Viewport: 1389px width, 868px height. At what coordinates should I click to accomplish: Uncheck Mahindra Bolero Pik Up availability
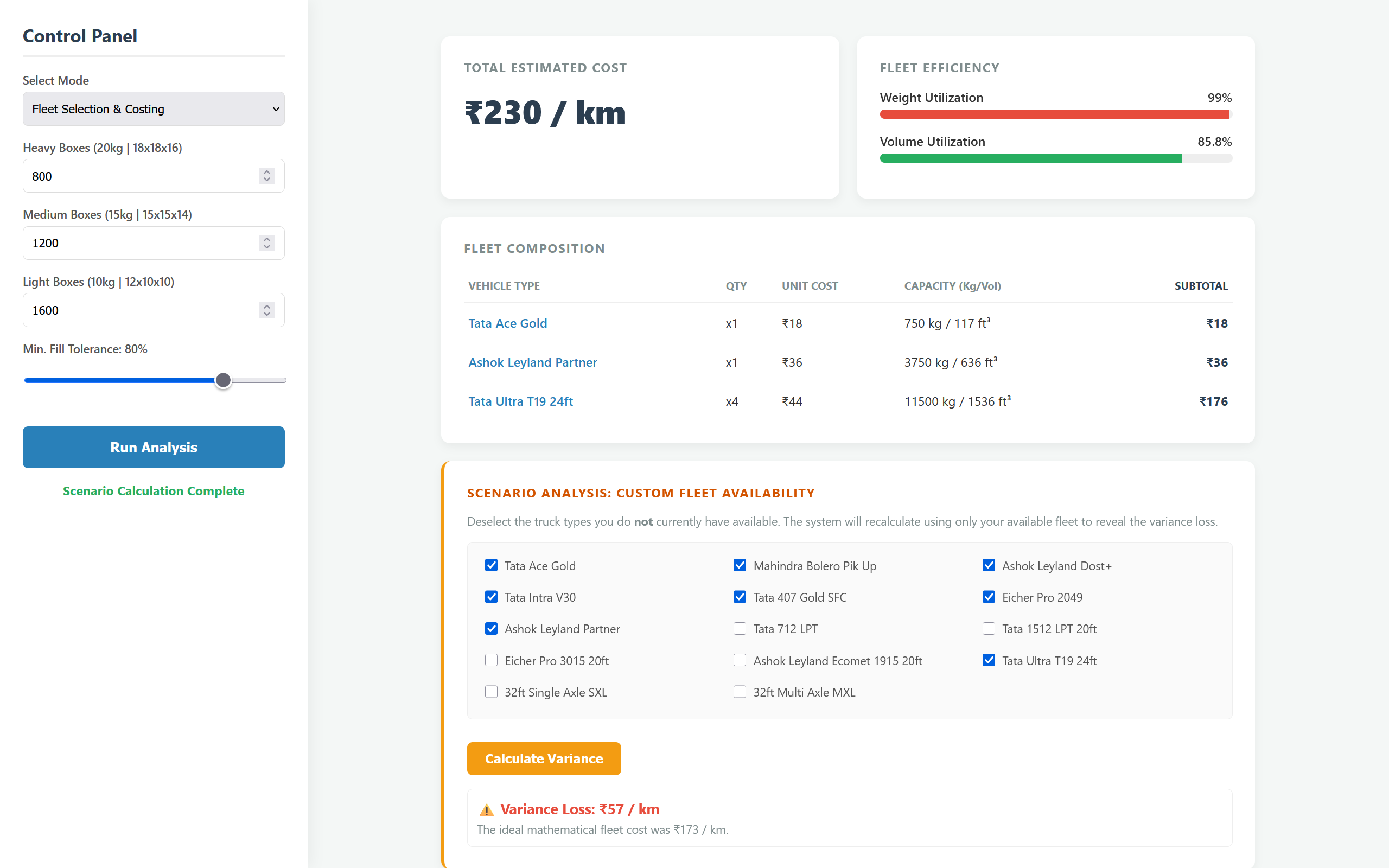(740, 565)
